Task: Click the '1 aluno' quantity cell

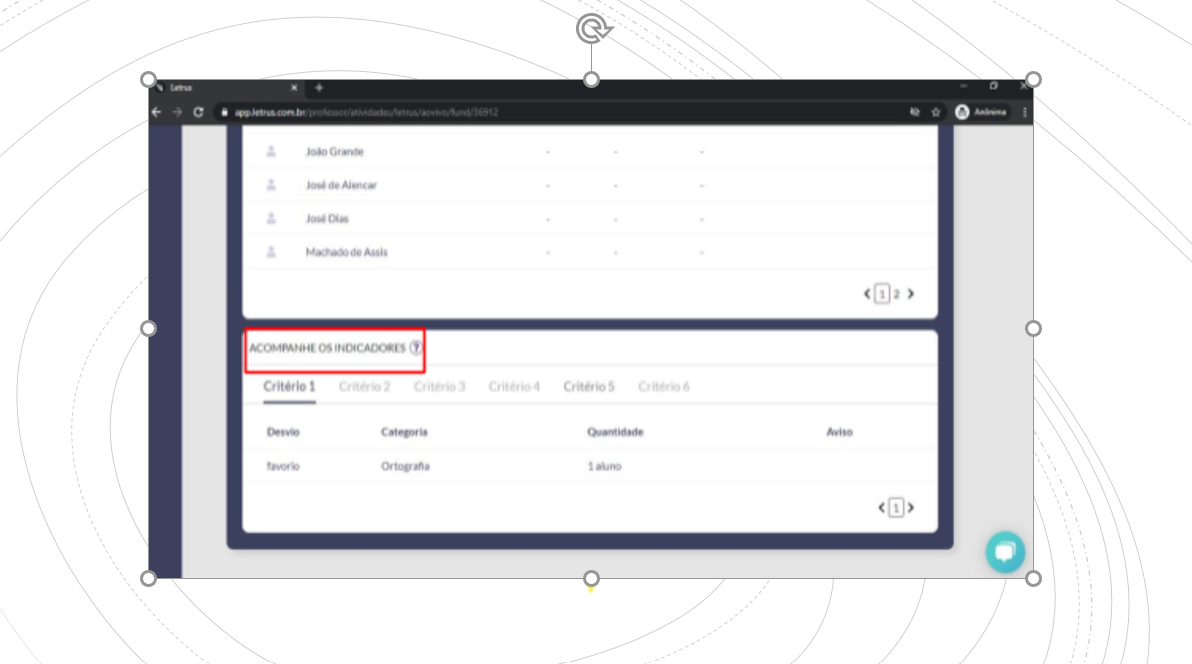Action: point(604,466)
